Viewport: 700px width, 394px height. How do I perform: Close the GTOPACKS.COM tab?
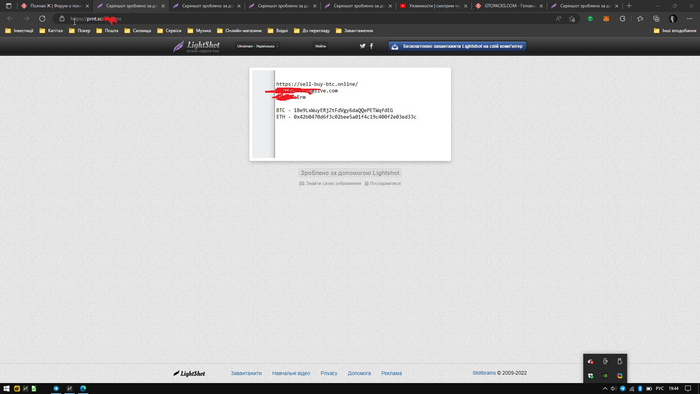(541, 6)
